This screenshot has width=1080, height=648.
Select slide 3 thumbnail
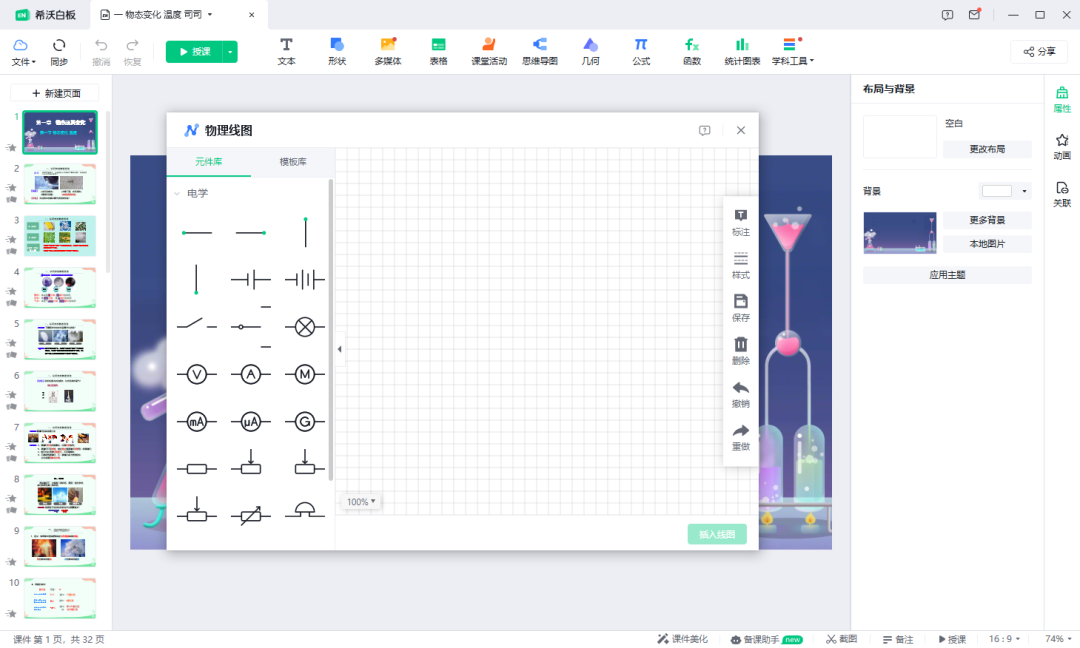coord(60,236)
